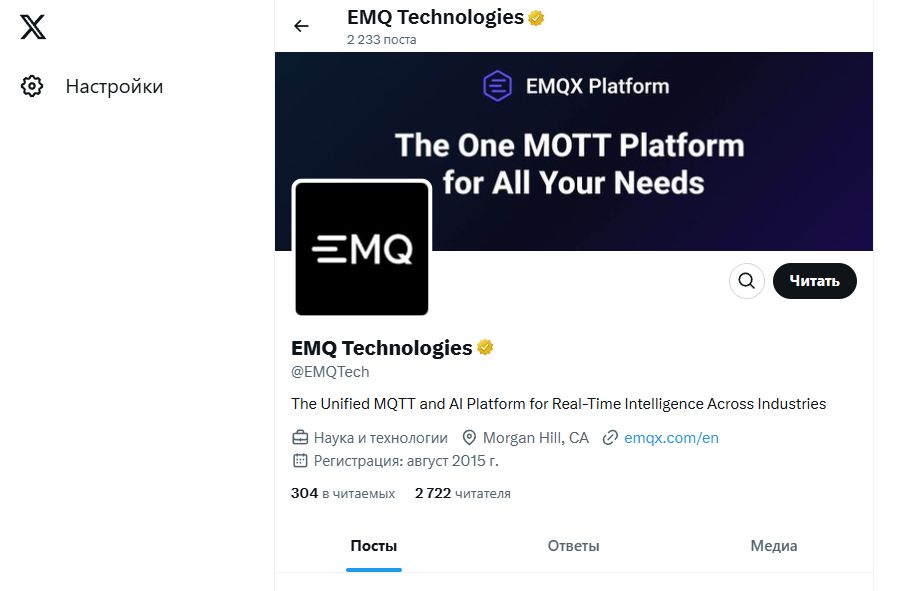View the 2 722 читателя list
This screenshot has height=591, width=901.
(x=462, y=493)
